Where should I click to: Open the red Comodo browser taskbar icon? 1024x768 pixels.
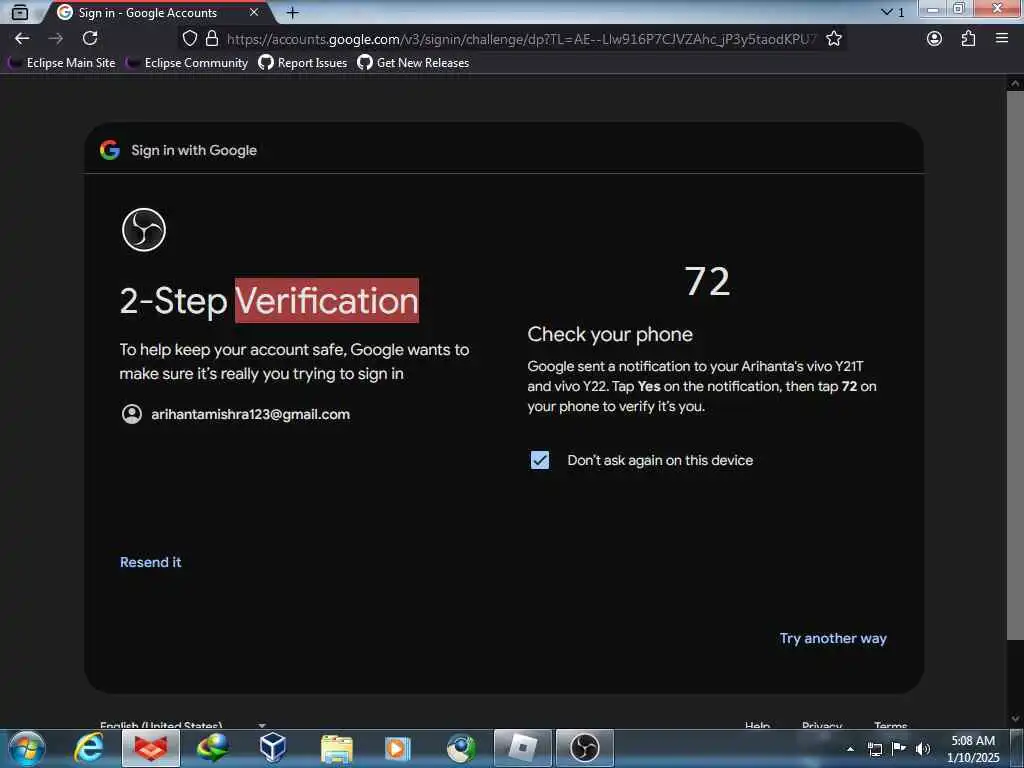point(150,748)
